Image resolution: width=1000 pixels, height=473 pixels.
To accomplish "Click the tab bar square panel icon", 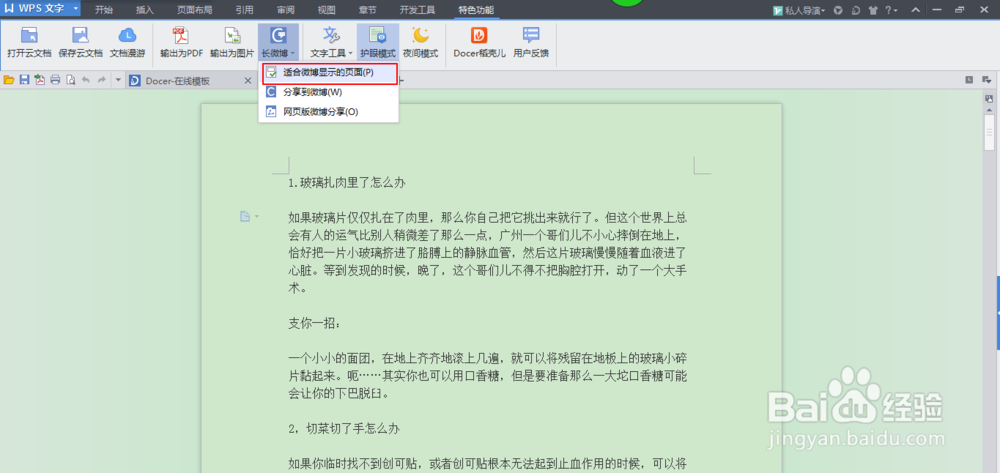I will 969,80.
